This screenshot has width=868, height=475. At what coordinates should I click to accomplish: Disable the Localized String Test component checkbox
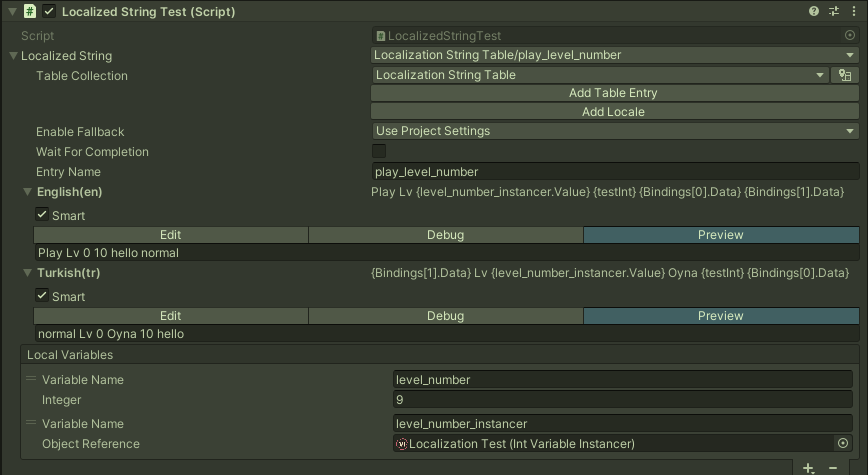coord(49,11)
